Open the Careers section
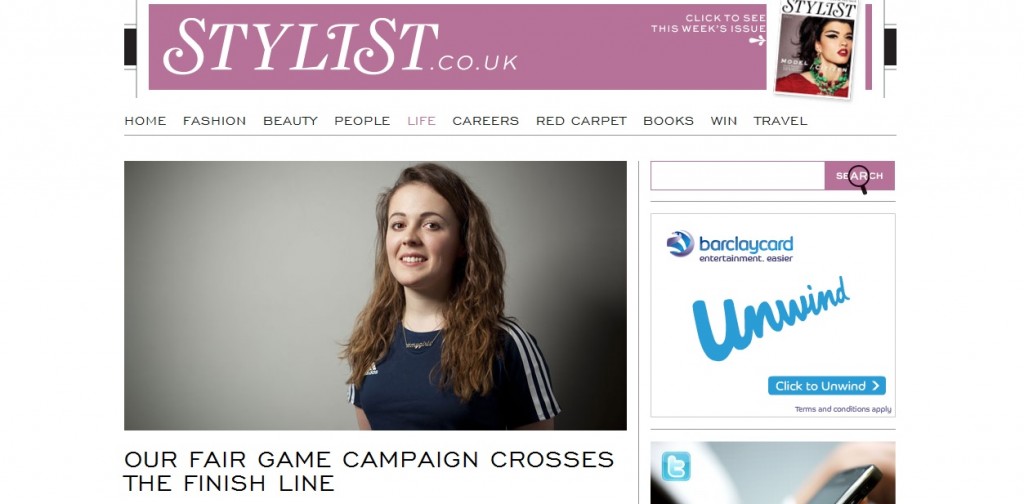Screen dimensions: 1024x504 485,121
